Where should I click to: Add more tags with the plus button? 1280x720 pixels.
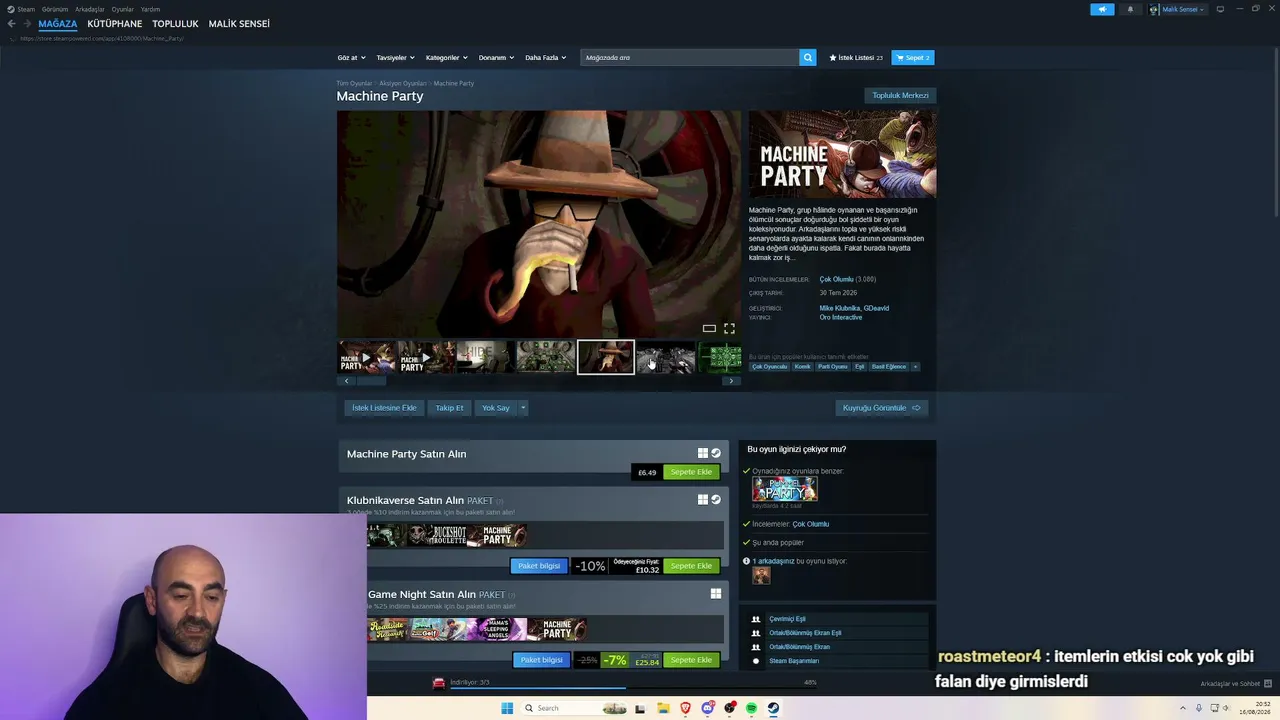click(x=915, y=367)
